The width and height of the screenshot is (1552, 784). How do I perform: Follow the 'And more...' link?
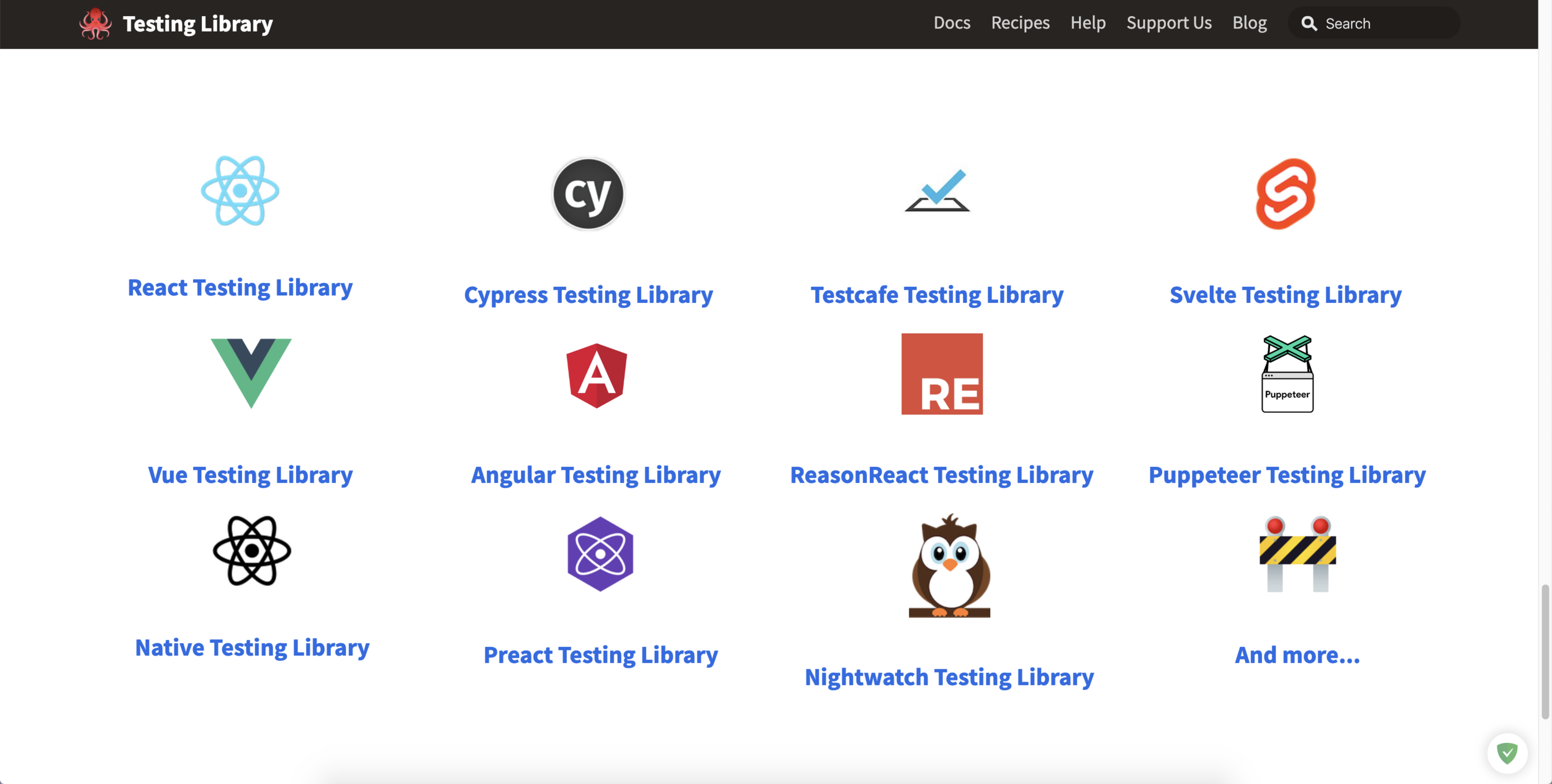point(1297,655)
